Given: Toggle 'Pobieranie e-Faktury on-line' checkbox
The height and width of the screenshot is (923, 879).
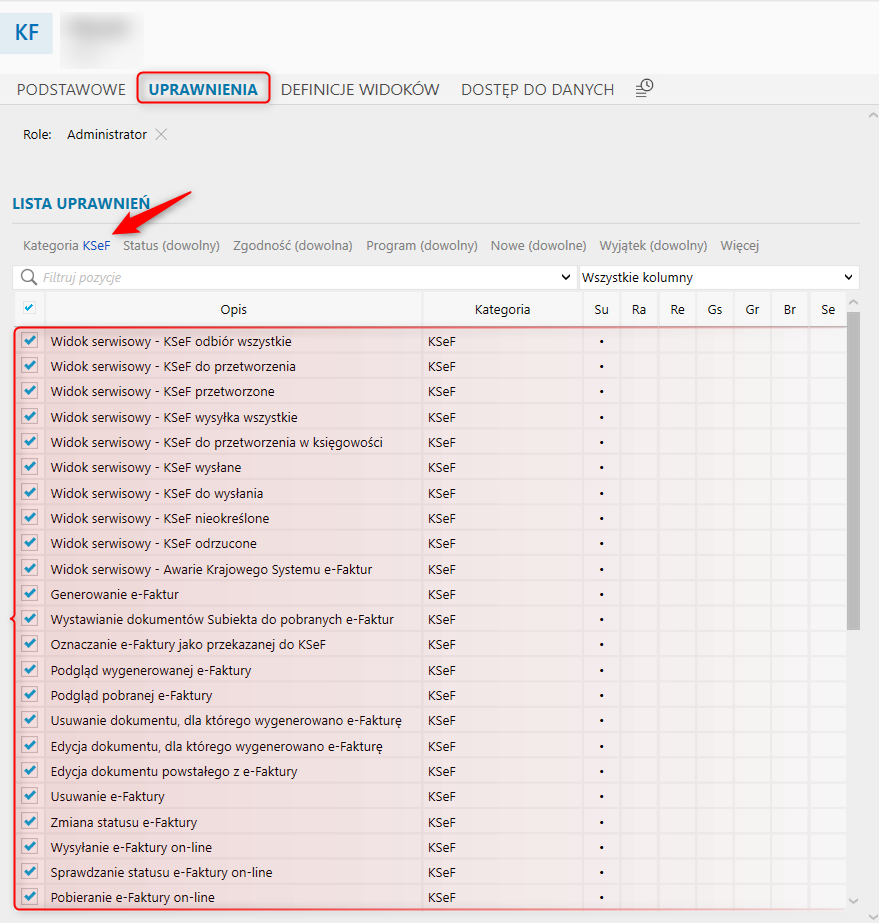Looking at the screenshot, I should (x=29, y=897).
